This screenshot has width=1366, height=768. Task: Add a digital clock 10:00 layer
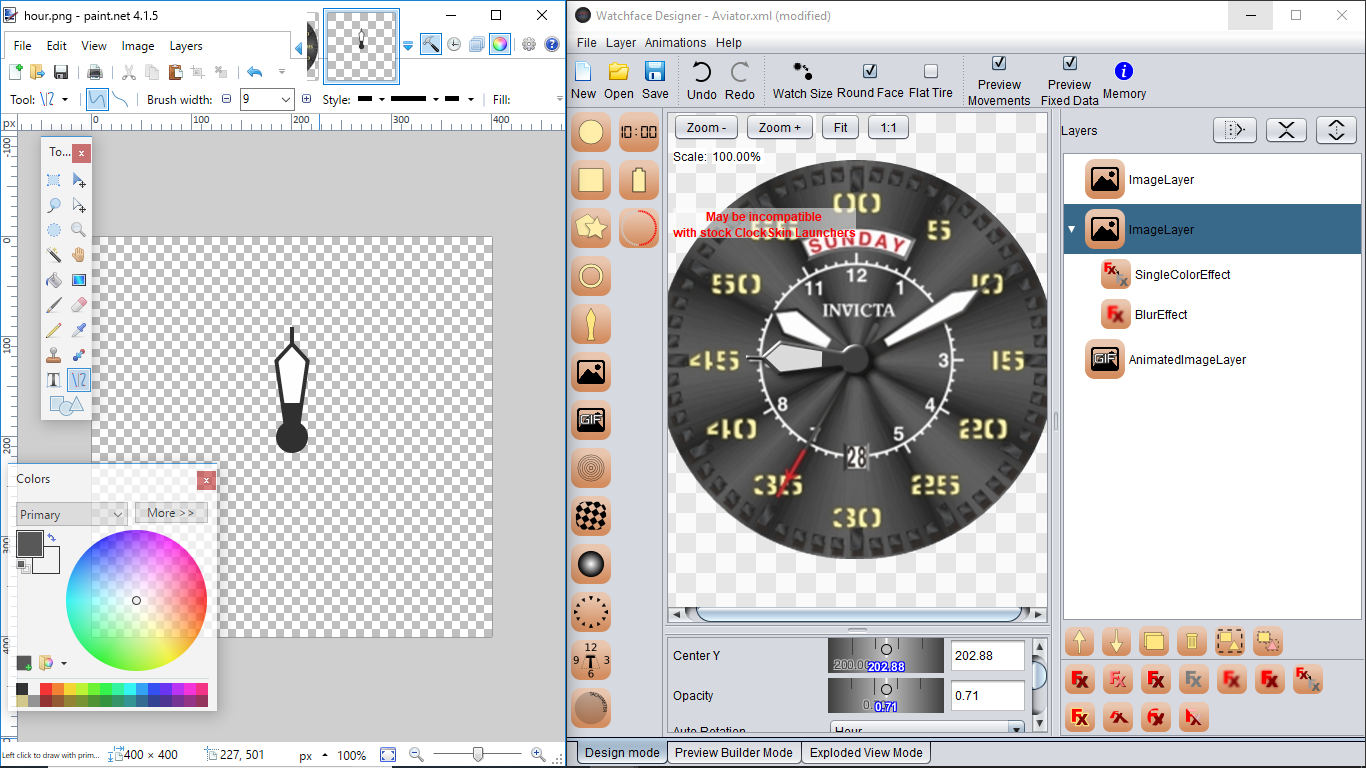pos(639,132)
